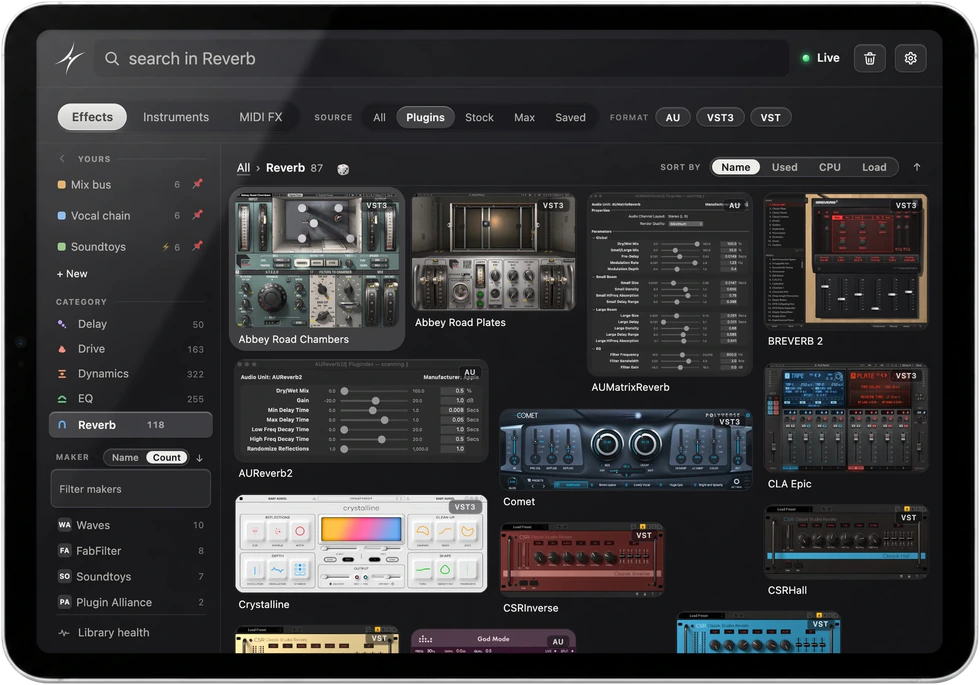
Task: Open the Vocal chain collection
Action: pyautogui.click(x=131, y=216)
